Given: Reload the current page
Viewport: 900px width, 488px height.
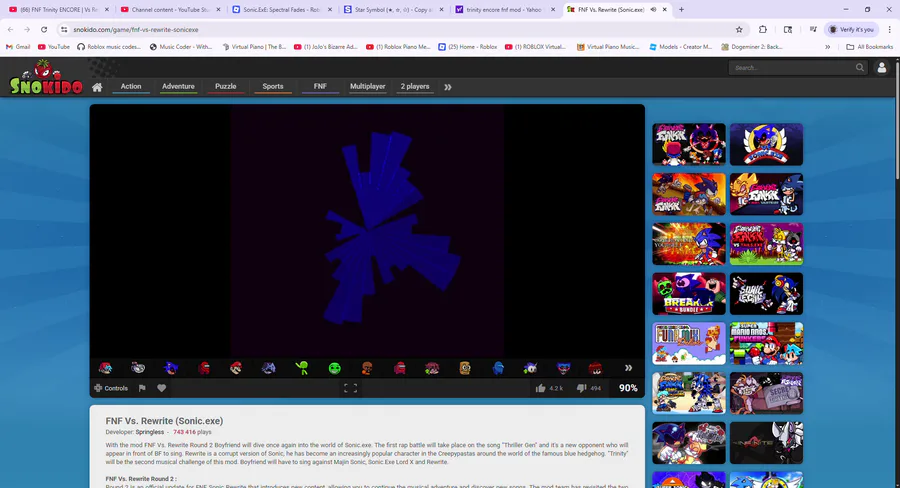Looking at the screenshot, I should (44, 29).
